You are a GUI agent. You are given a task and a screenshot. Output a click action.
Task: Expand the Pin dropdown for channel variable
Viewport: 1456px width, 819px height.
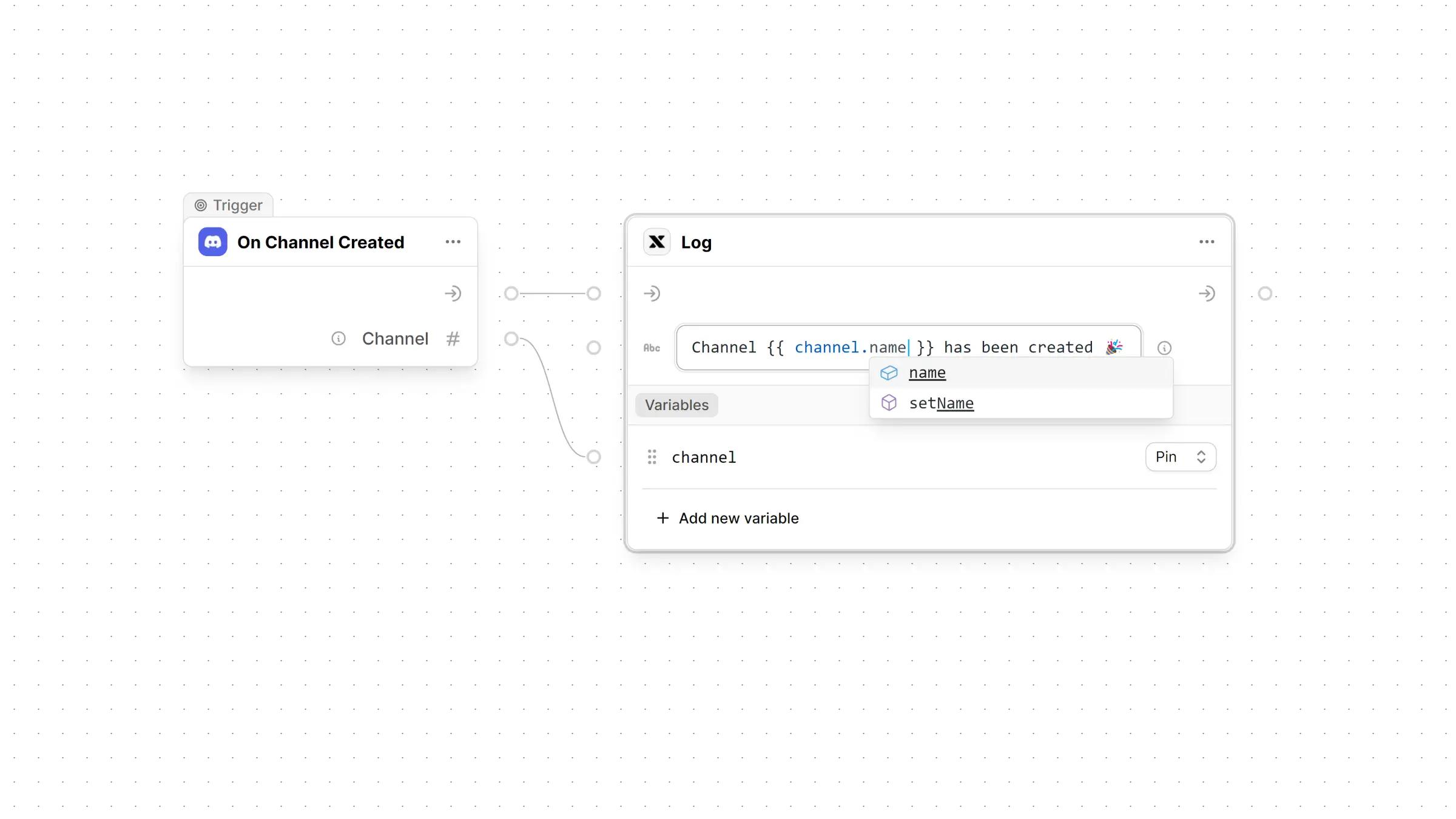pos(1180,457)
